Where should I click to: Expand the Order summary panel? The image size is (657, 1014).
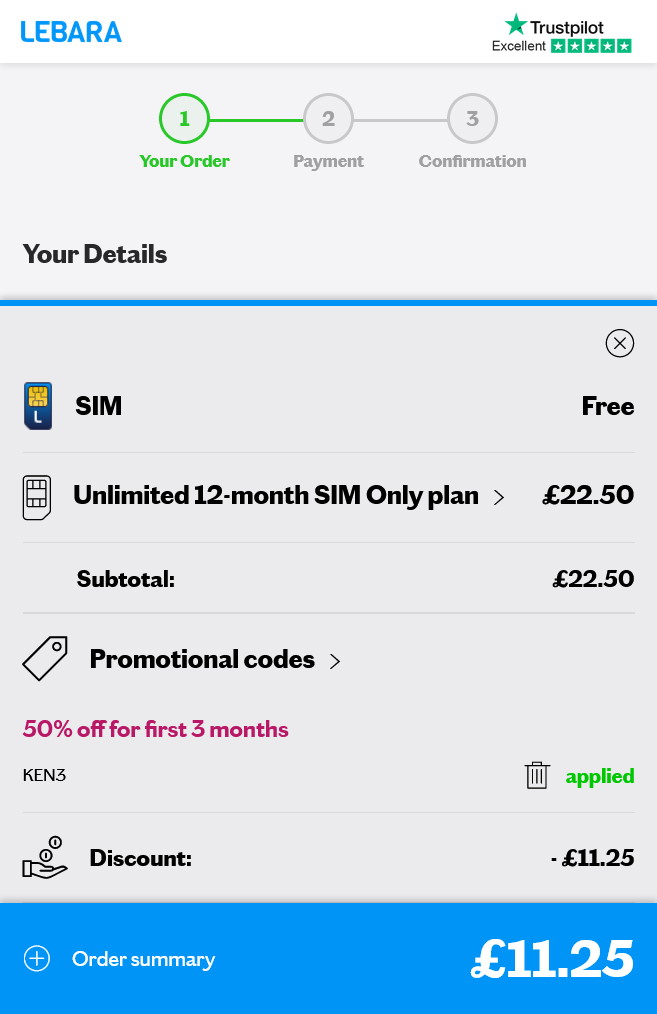[143, 959]
